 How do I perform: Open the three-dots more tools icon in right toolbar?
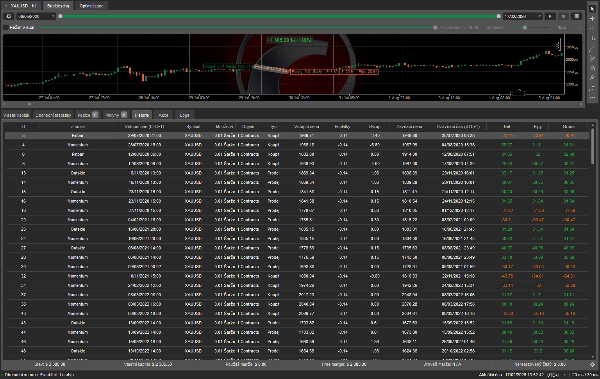(x=592, y=98)
